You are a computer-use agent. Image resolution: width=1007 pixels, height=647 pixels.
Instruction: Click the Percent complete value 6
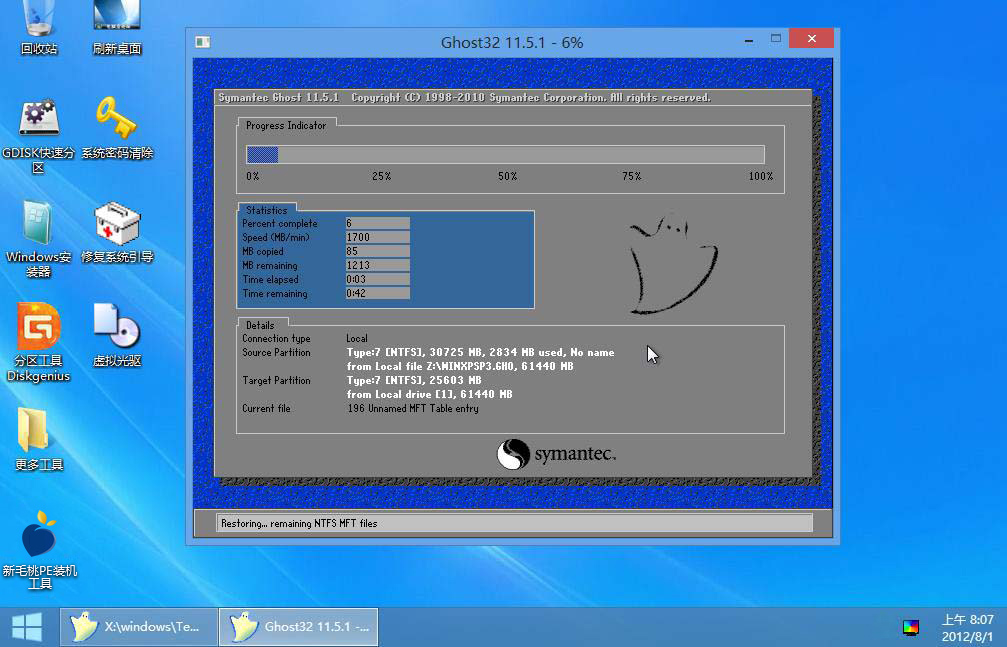pos(377,223)
